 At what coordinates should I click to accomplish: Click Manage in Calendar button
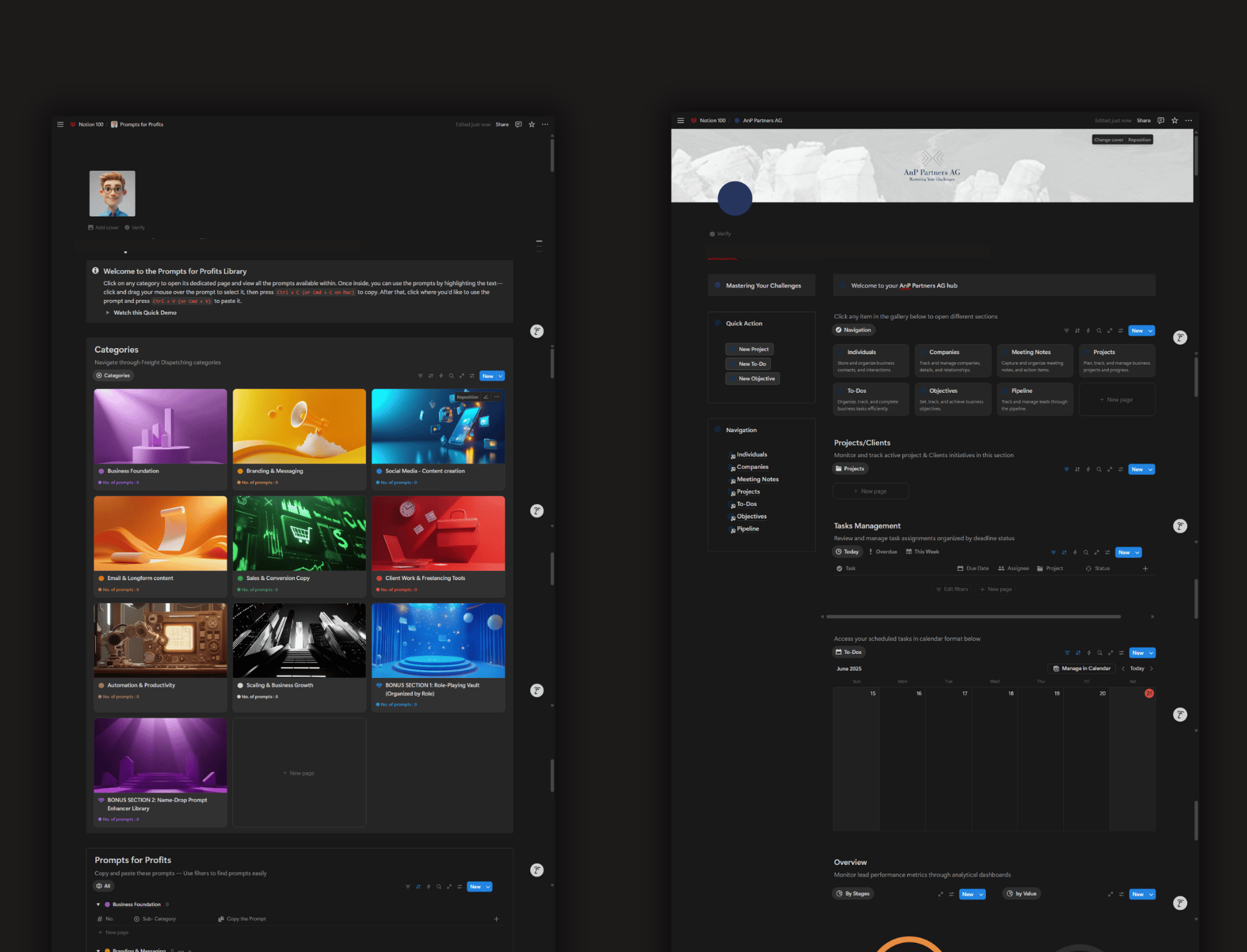(x=1081, y=669)
